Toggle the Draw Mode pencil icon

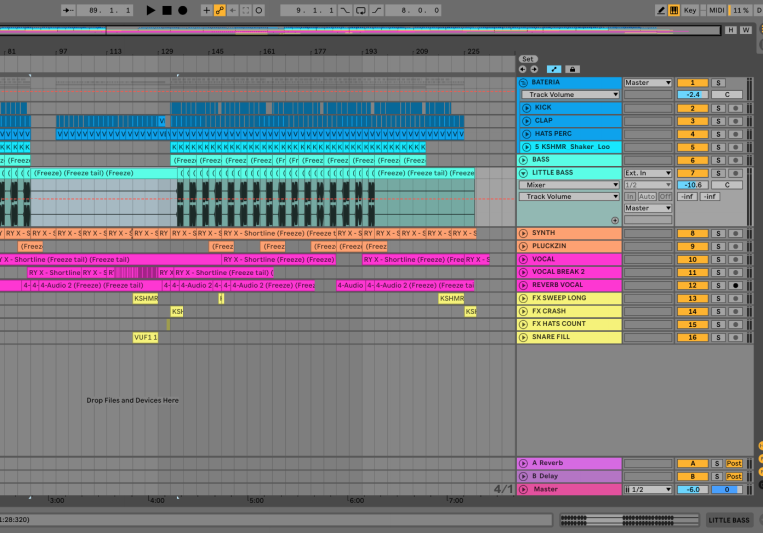click(x=660, y=10)
